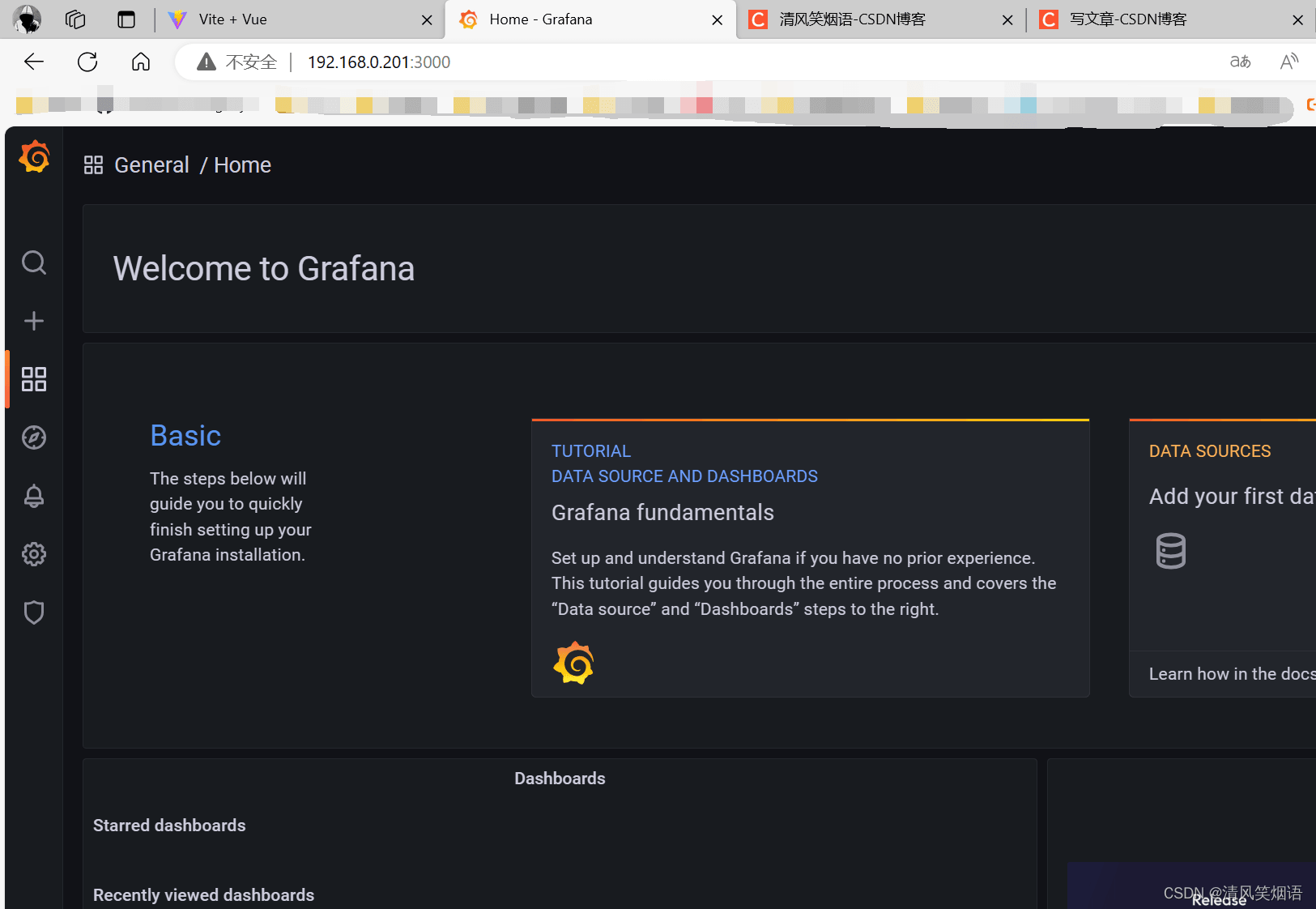Screen dimensions: 1316x909
Task: Click the Home breadcrumb link
Action: pyautogui.click(x=242, y=165)
